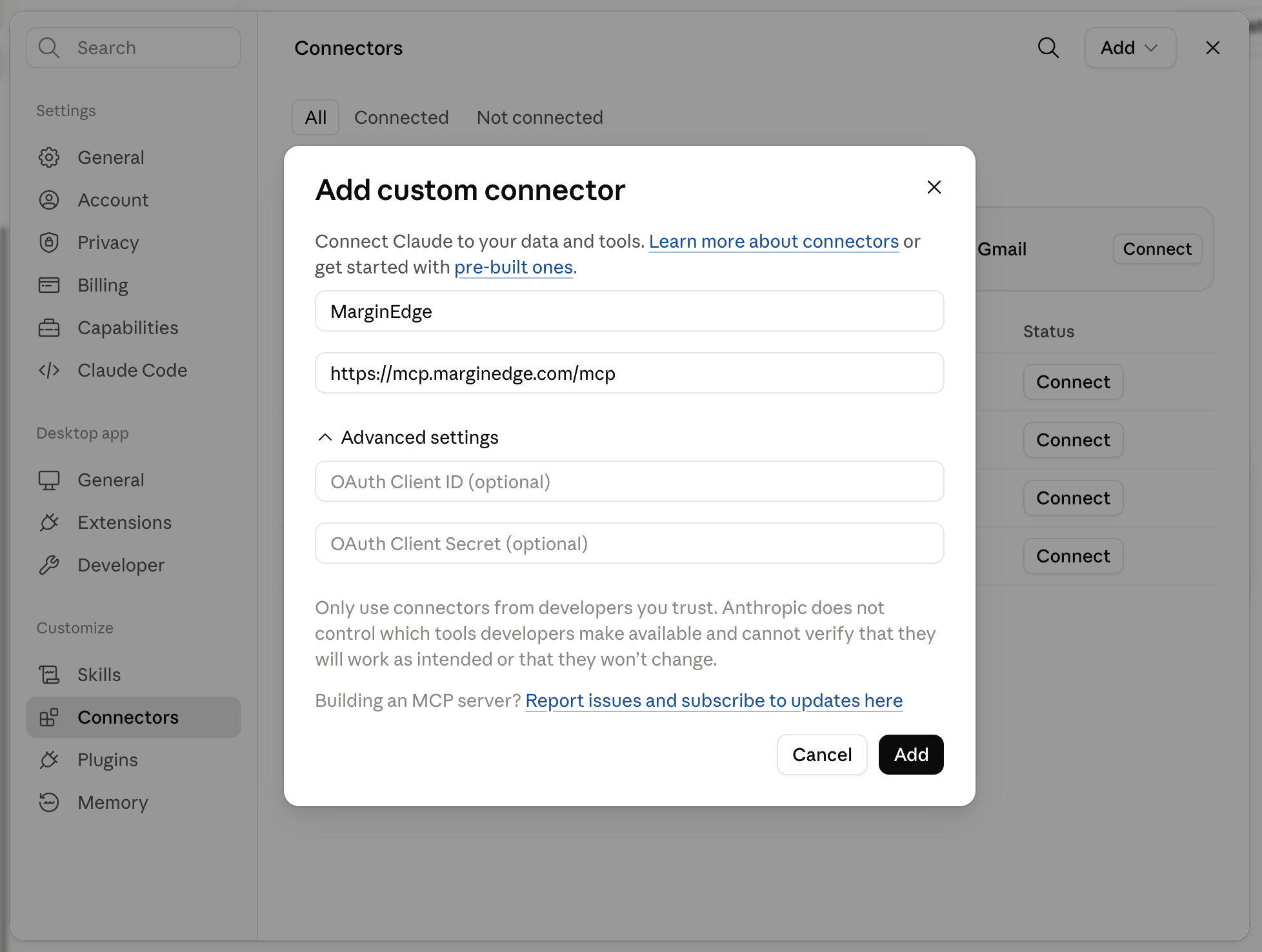Open the Add dropdown in header
This screenshot has width=1262, height=952.
pyautogui.click(x=1130, y=48)
